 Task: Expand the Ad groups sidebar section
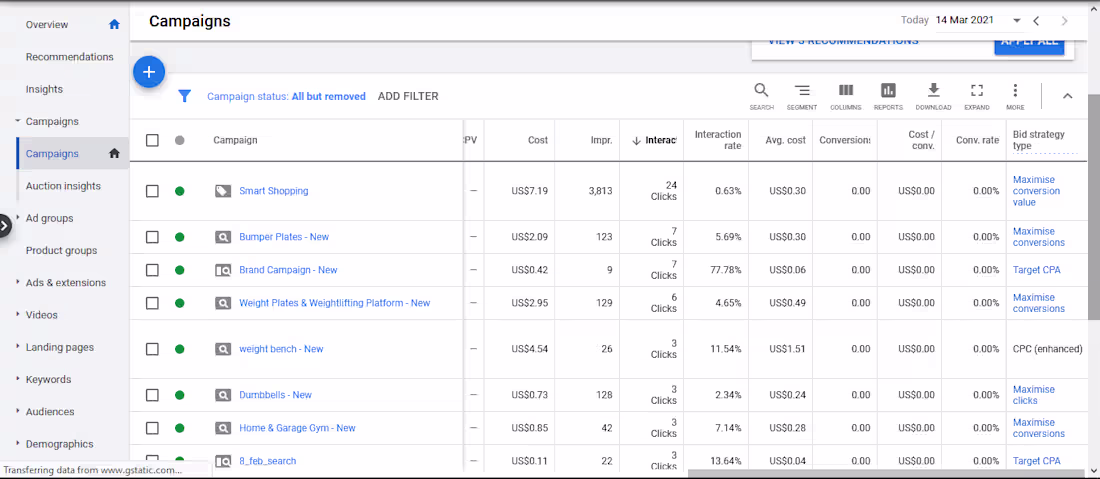[49, 218]
